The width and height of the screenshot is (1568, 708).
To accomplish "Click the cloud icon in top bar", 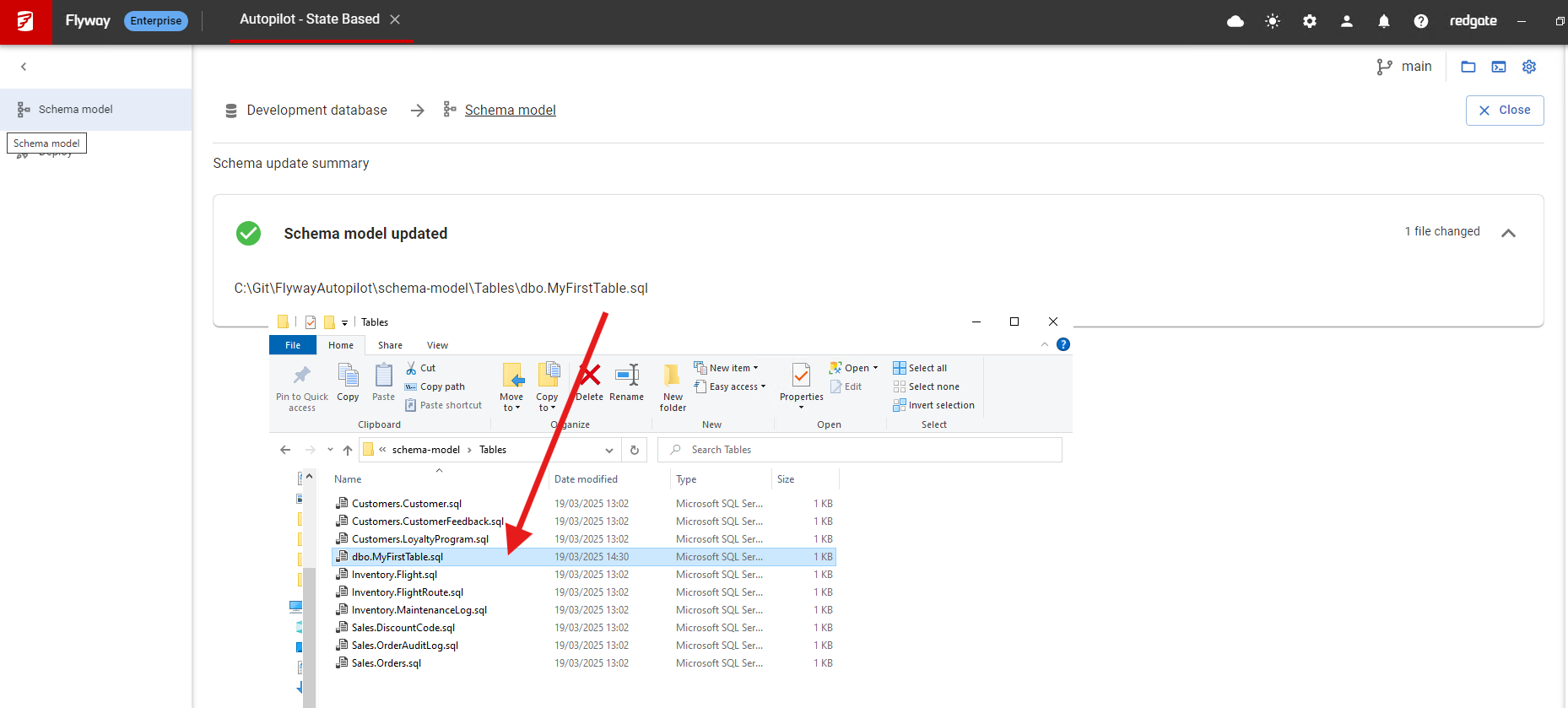I will [1235, 21].
